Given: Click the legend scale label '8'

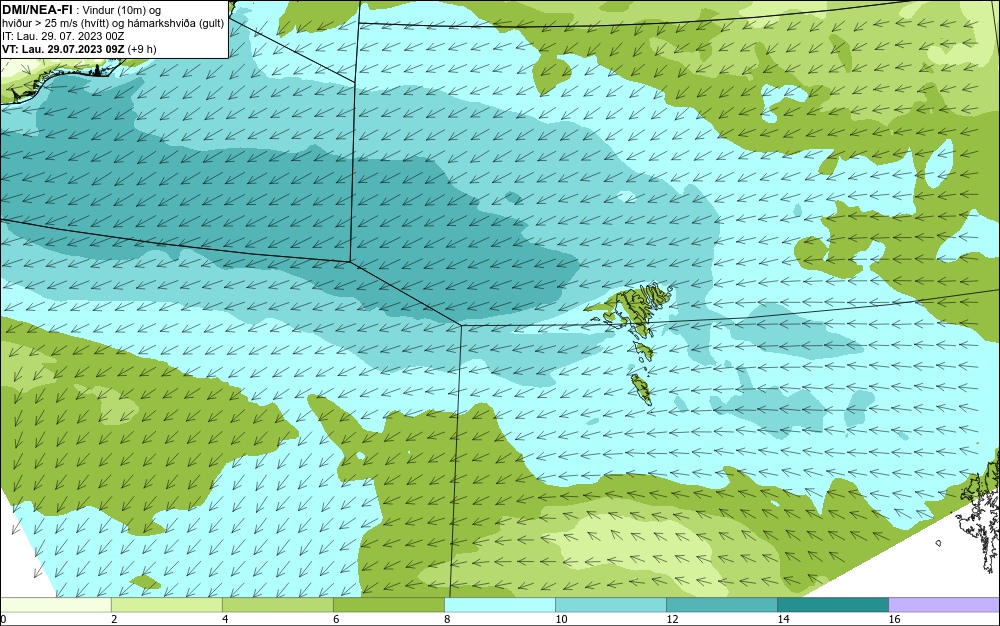Looking at the screenshot, I should 447,619.
